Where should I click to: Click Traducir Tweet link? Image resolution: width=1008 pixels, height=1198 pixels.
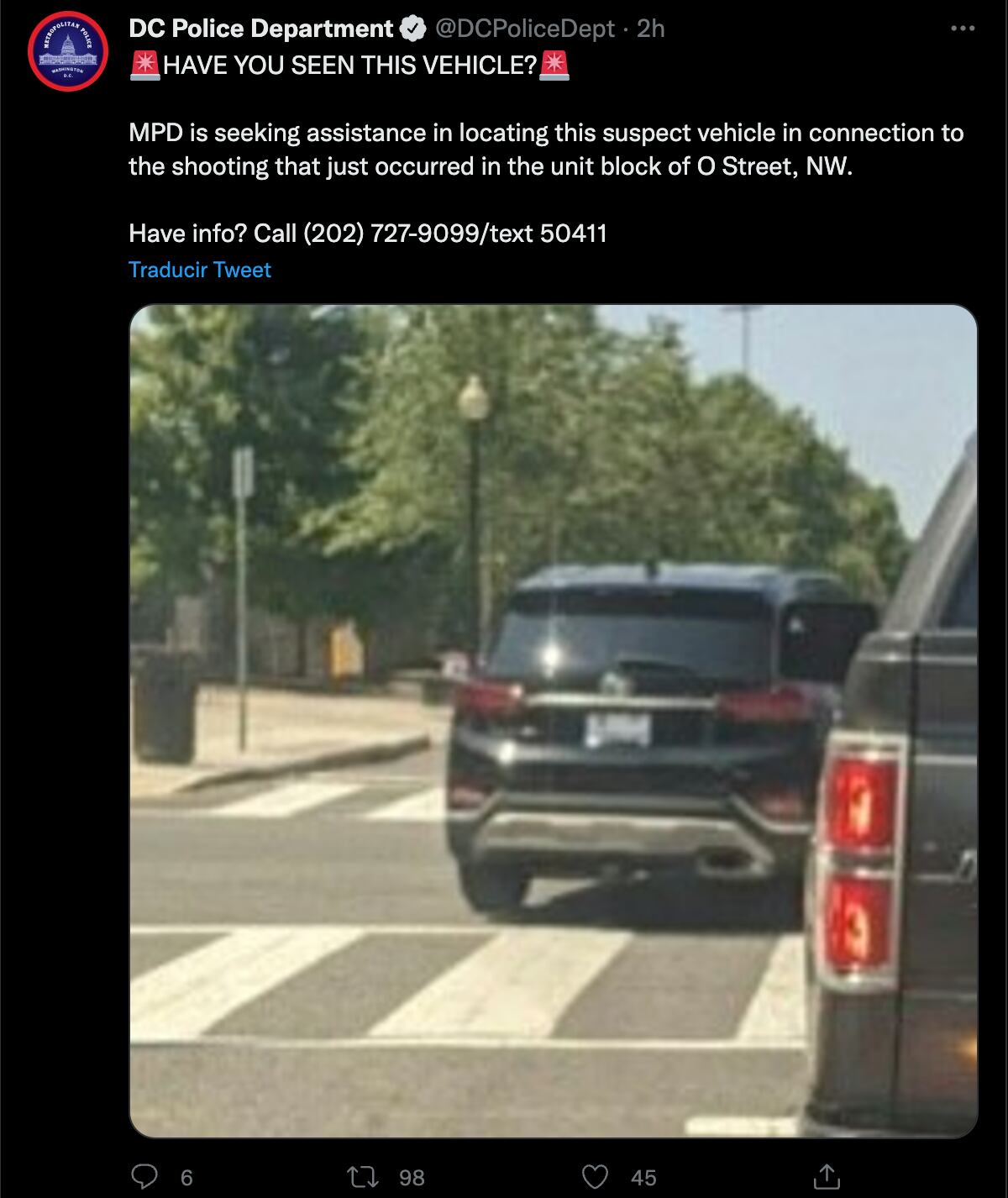point(200,270)
